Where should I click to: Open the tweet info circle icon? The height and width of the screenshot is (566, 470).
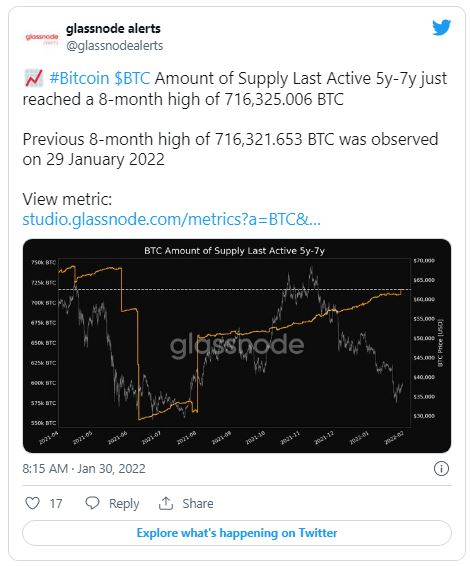coord(441,469)
